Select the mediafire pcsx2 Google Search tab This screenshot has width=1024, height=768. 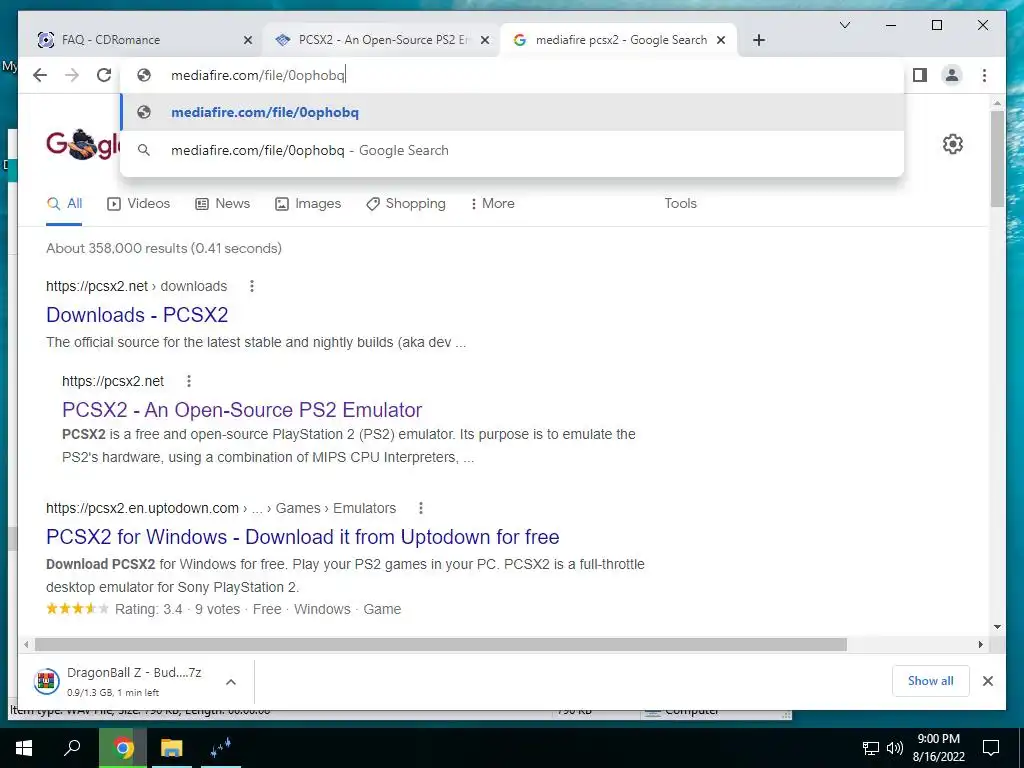(x=618, y=40)
